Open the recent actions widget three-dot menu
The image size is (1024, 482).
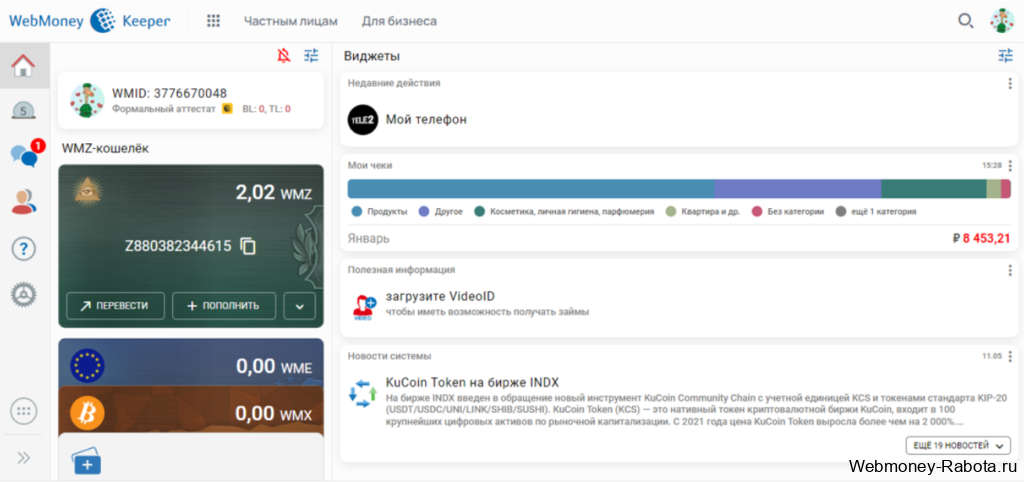(1010, 84)
